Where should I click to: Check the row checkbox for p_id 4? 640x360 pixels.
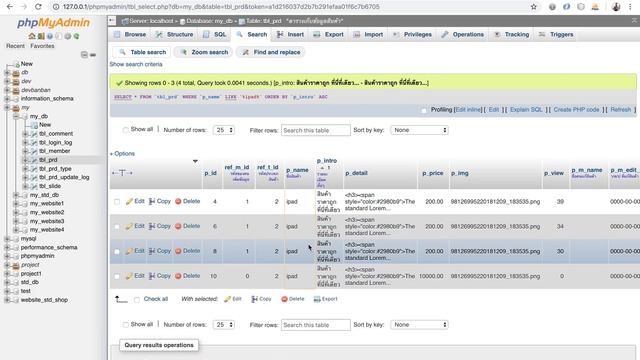(117, 202)
